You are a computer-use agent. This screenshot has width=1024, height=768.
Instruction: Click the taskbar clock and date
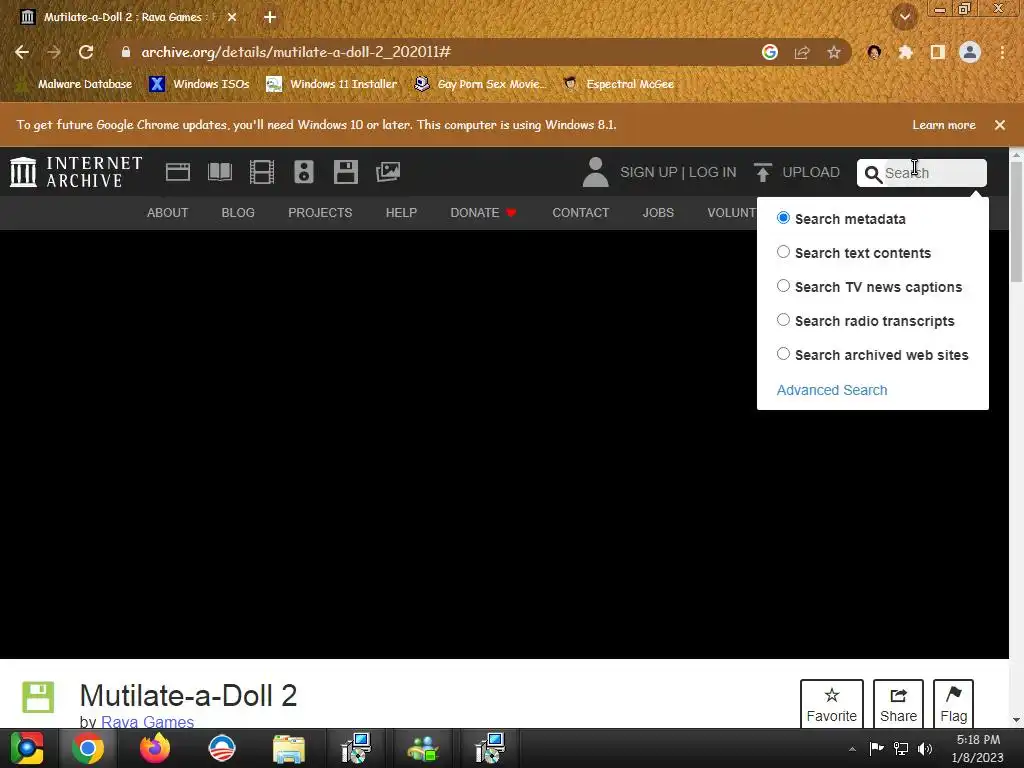tap(978, 749)
